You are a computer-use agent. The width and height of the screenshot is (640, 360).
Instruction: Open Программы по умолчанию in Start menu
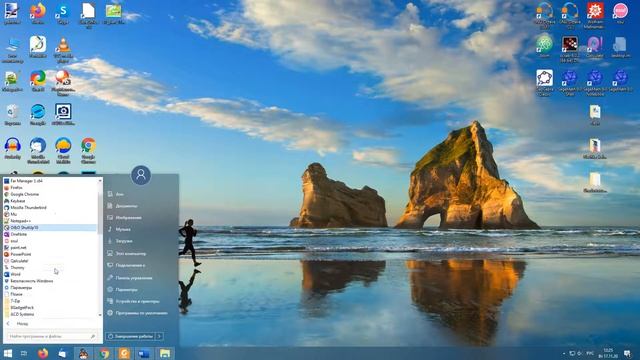tap(141, 313)
